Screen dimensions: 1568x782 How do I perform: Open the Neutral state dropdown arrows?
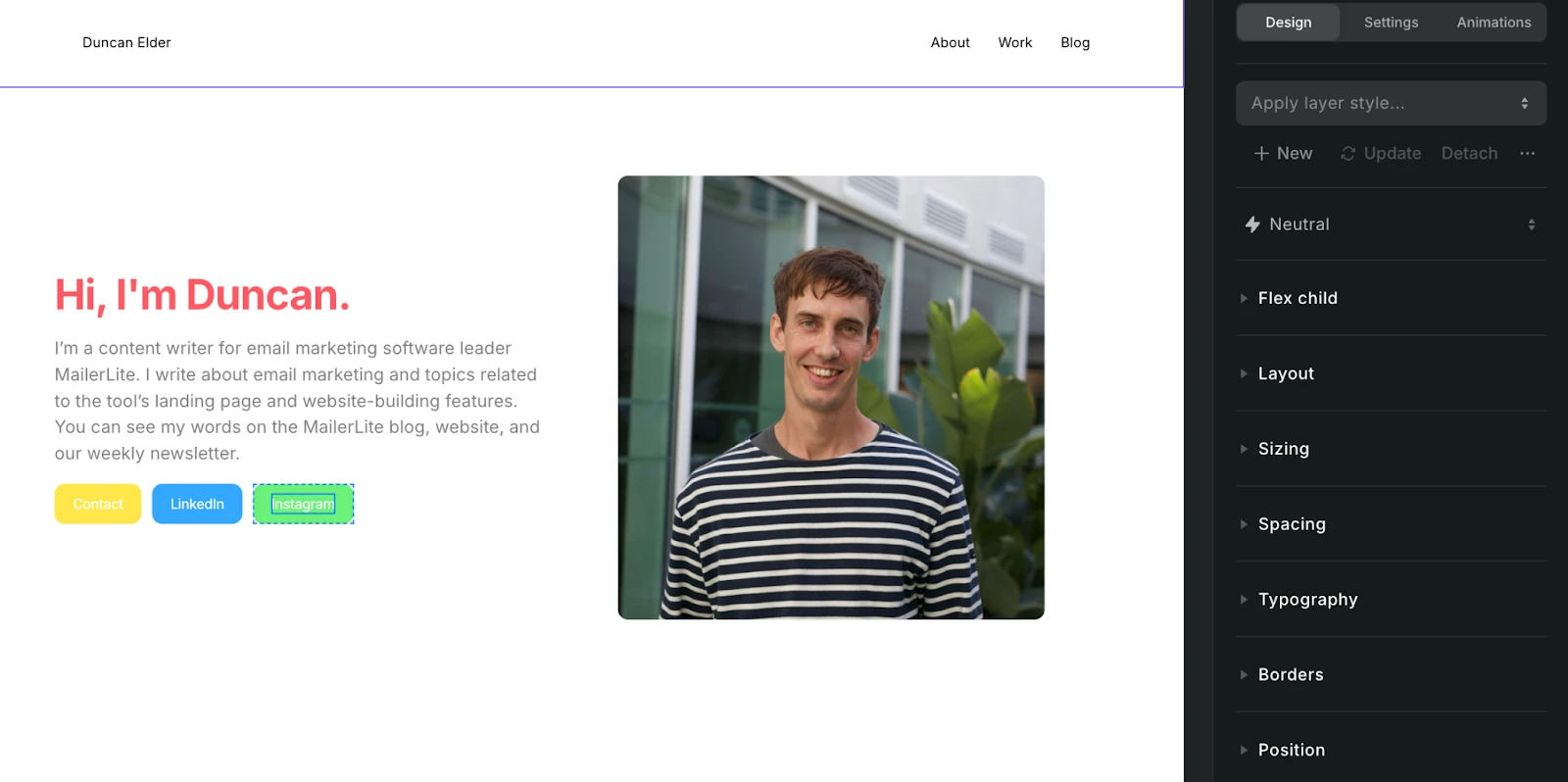[x=1531, y=224]
